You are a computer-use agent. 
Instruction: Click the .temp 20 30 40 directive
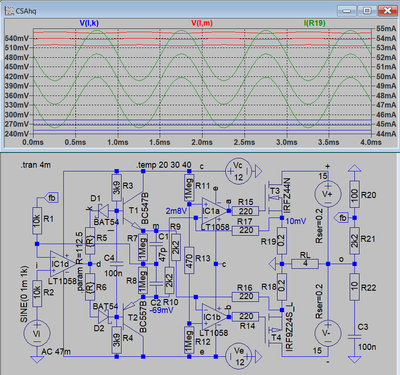pyautogui.click(x=163, y=165)
